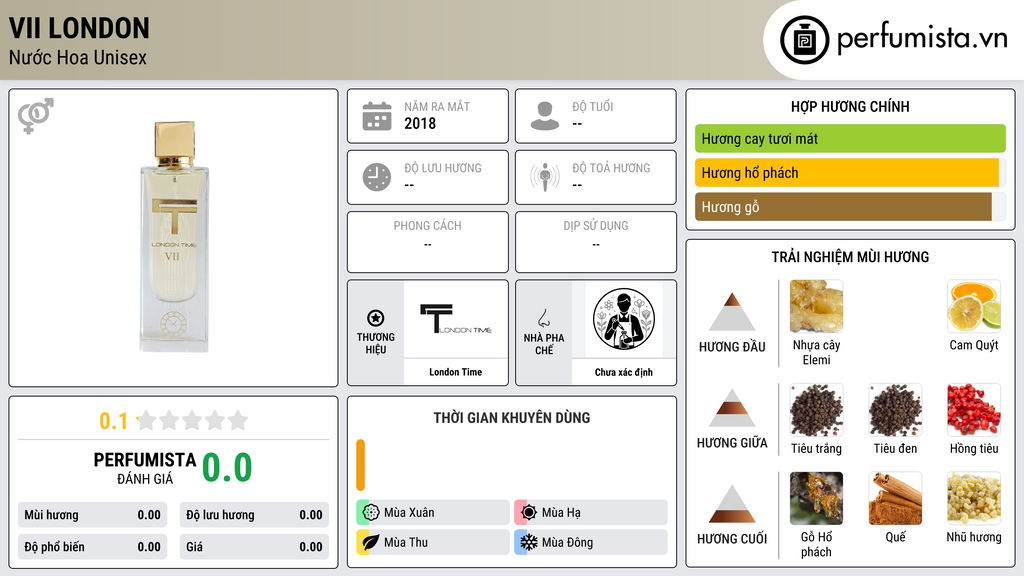Click the Hương cay tươi mát green bar
Viewport: 1024px width, 576px height.
pos(850,138)
